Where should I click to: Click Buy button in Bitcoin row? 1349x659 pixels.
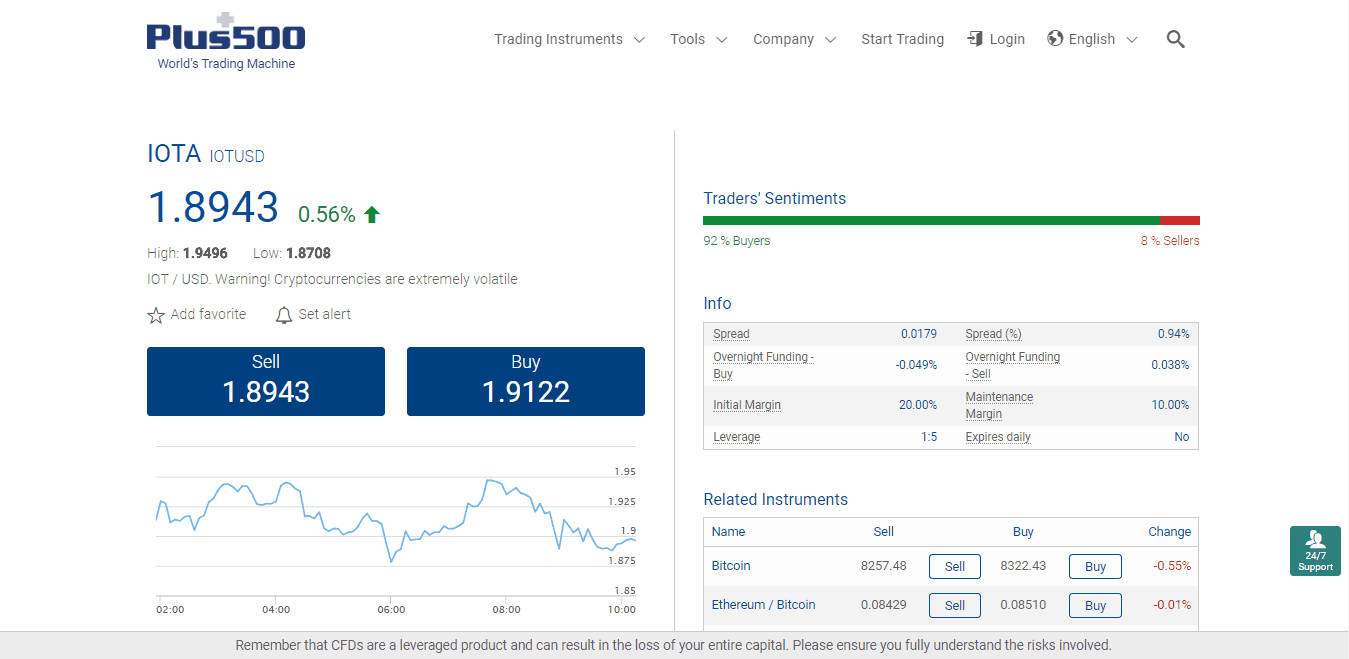point(1095,566)
